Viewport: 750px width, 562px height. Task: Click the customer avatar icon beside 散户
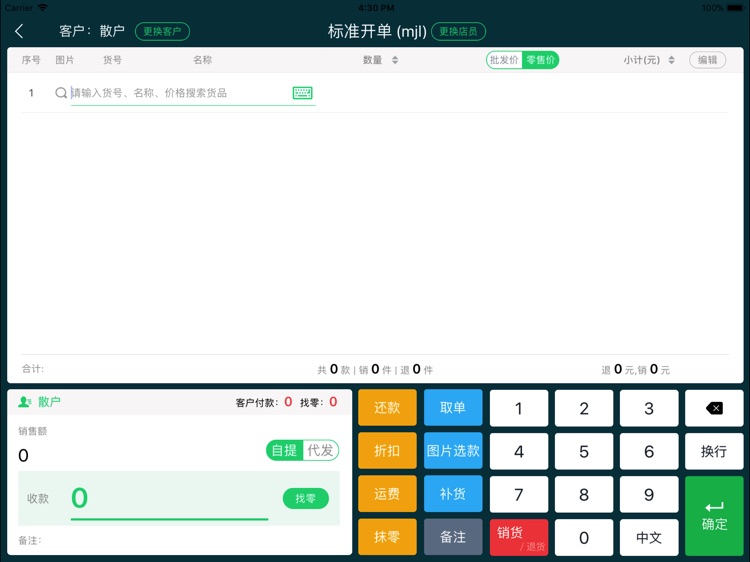24,402
